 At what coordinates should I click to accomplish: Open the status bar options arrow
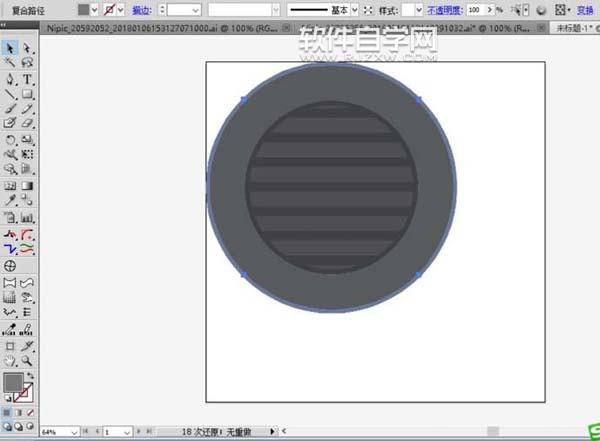click(272, 431)
